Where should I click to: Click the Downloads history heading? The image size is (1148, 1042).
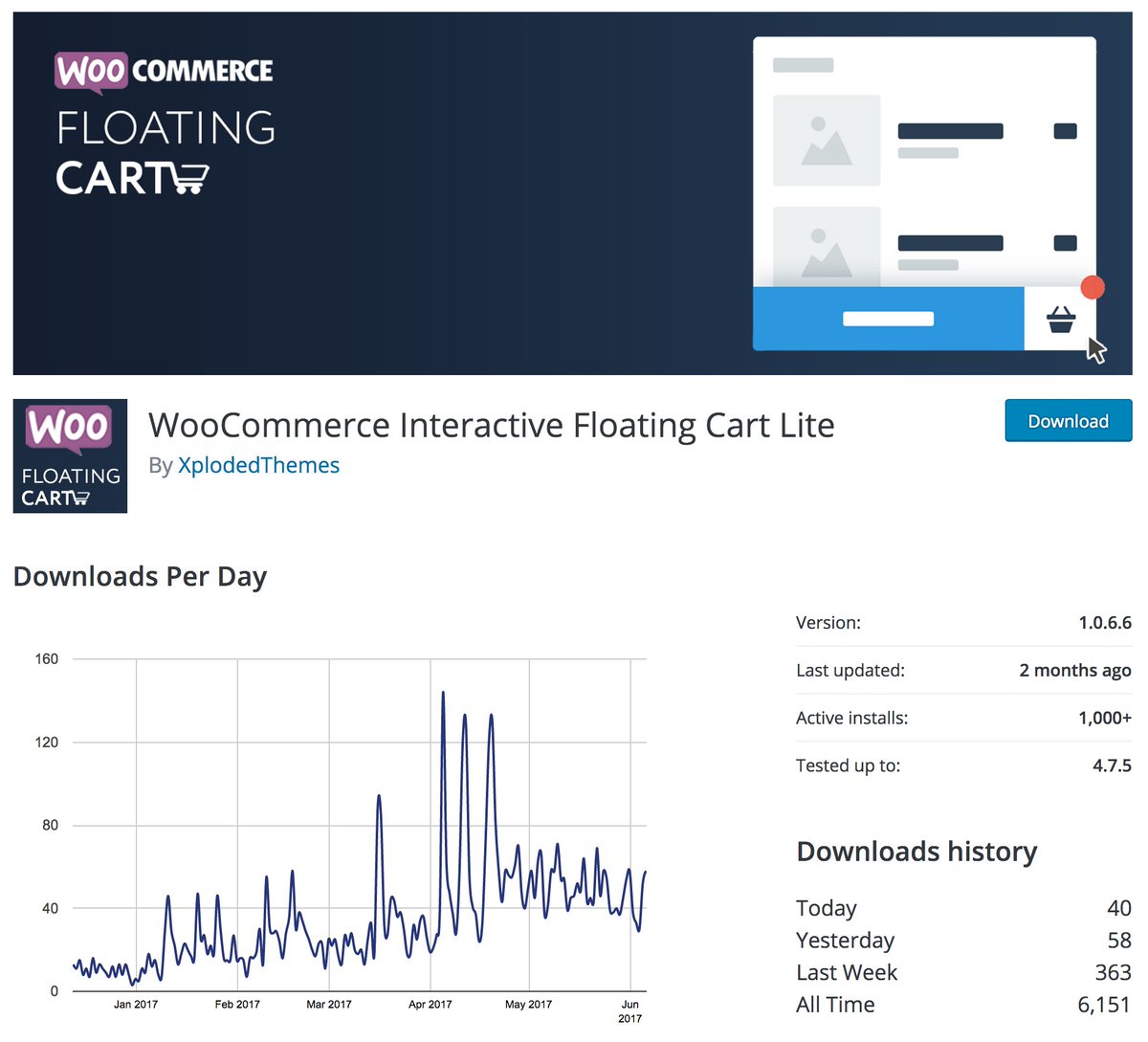coord(916,852)
